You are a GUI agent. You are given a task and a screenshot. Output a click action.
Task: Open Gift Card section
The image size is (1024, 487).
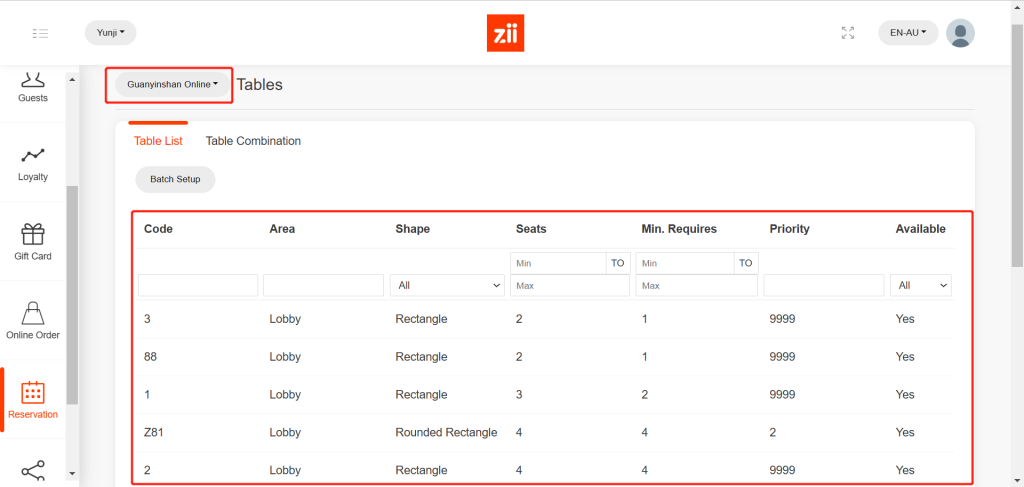tap(33, 243)
